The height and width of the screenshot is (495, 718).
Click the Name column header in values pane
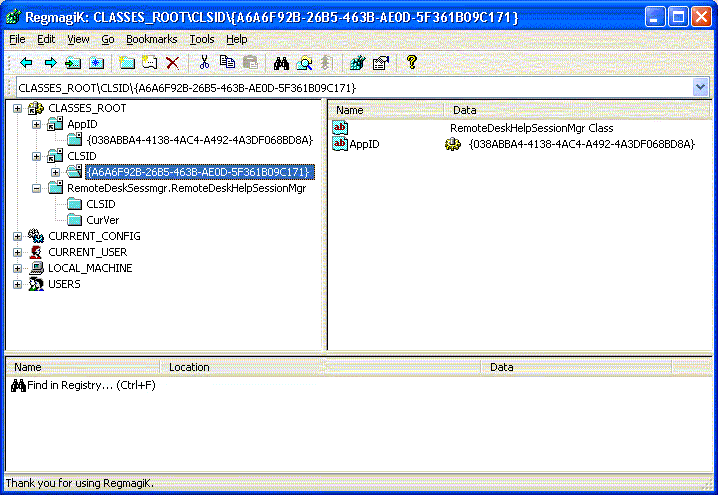point(386,110)
